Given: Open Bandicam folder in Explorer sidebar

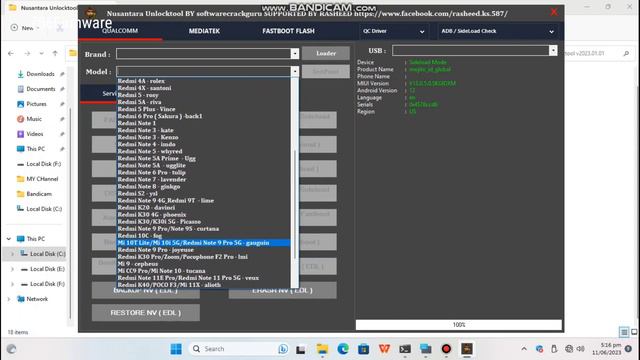Looking at the screenshot, I should [39, 194].
